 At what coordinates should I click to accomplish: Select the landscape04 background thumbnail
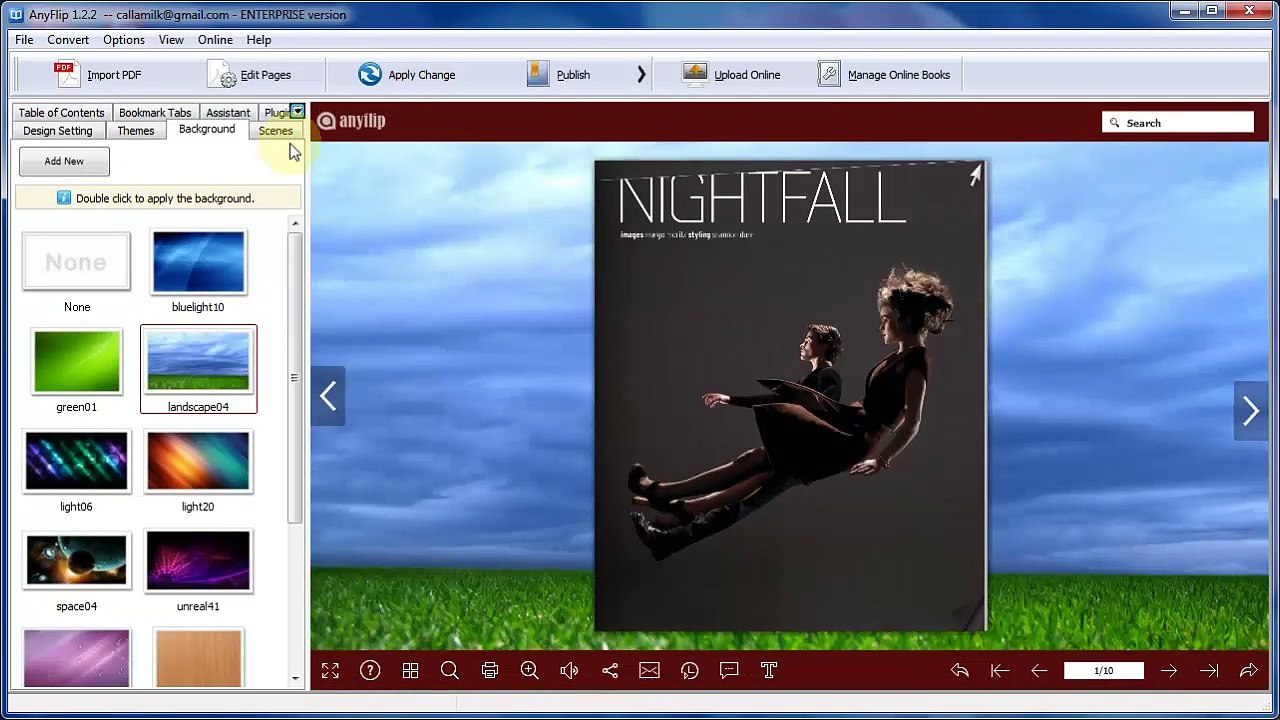pyautogui.click(x=198, y=369)
